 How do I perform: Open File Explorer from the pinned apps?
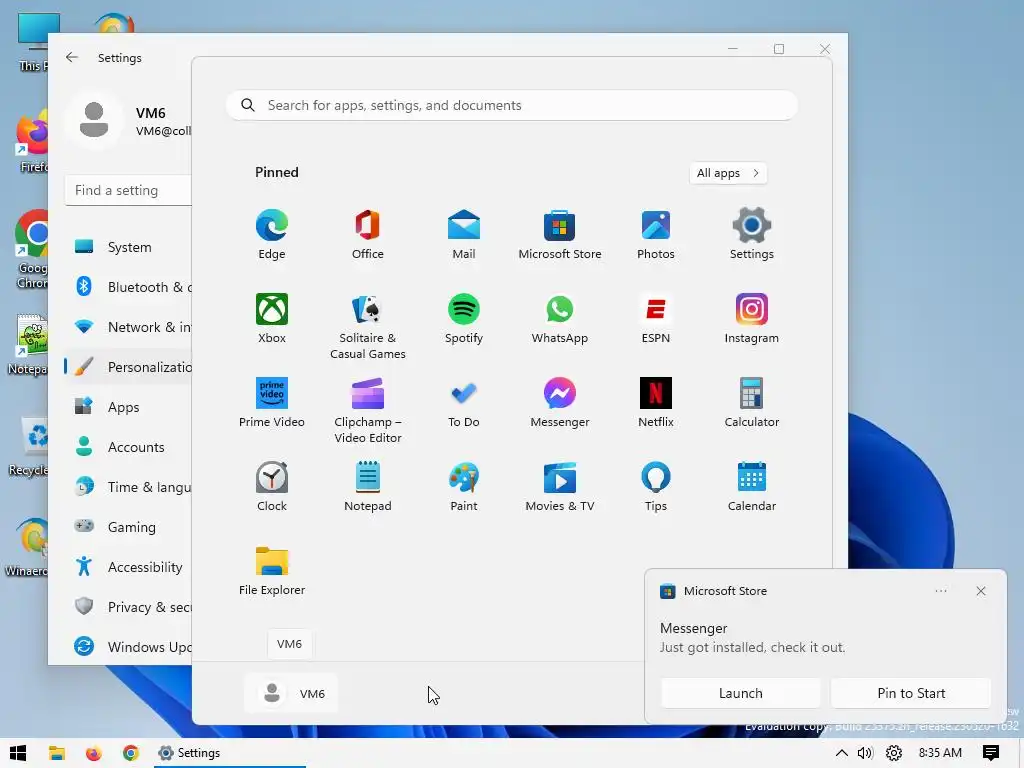coord(272,571)
